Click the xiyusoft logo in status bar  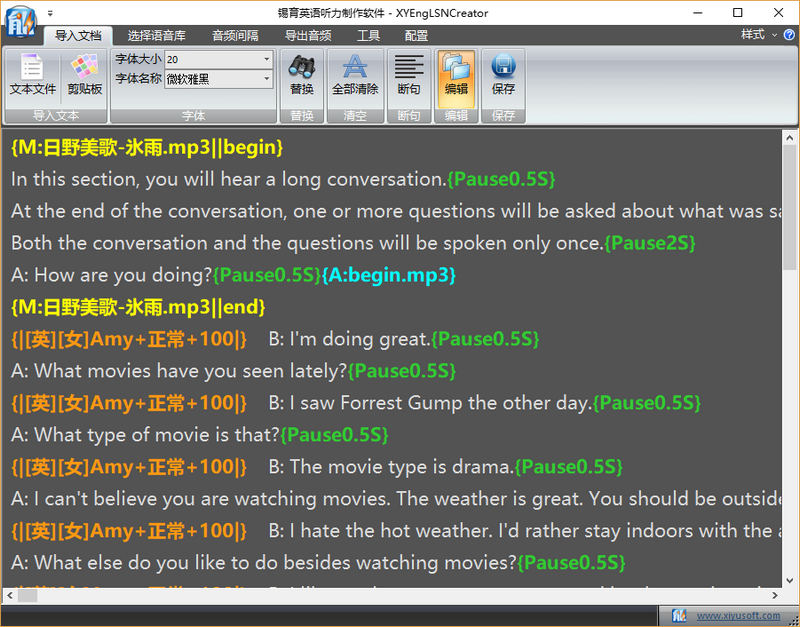(679, 616)
